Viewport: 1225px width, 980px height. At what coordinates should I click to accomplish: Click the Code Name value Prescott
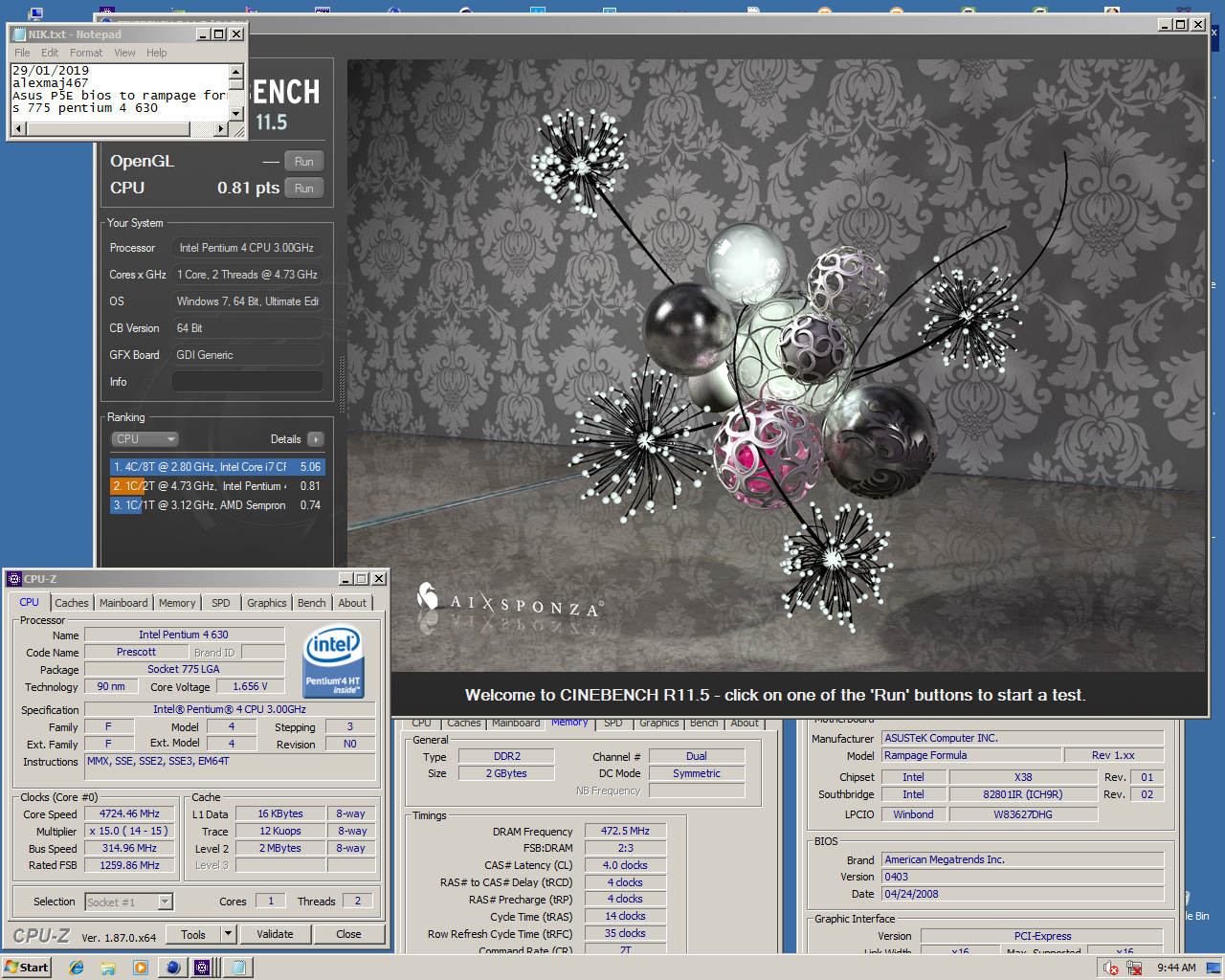pyautogui.click(x=137, y=652)
